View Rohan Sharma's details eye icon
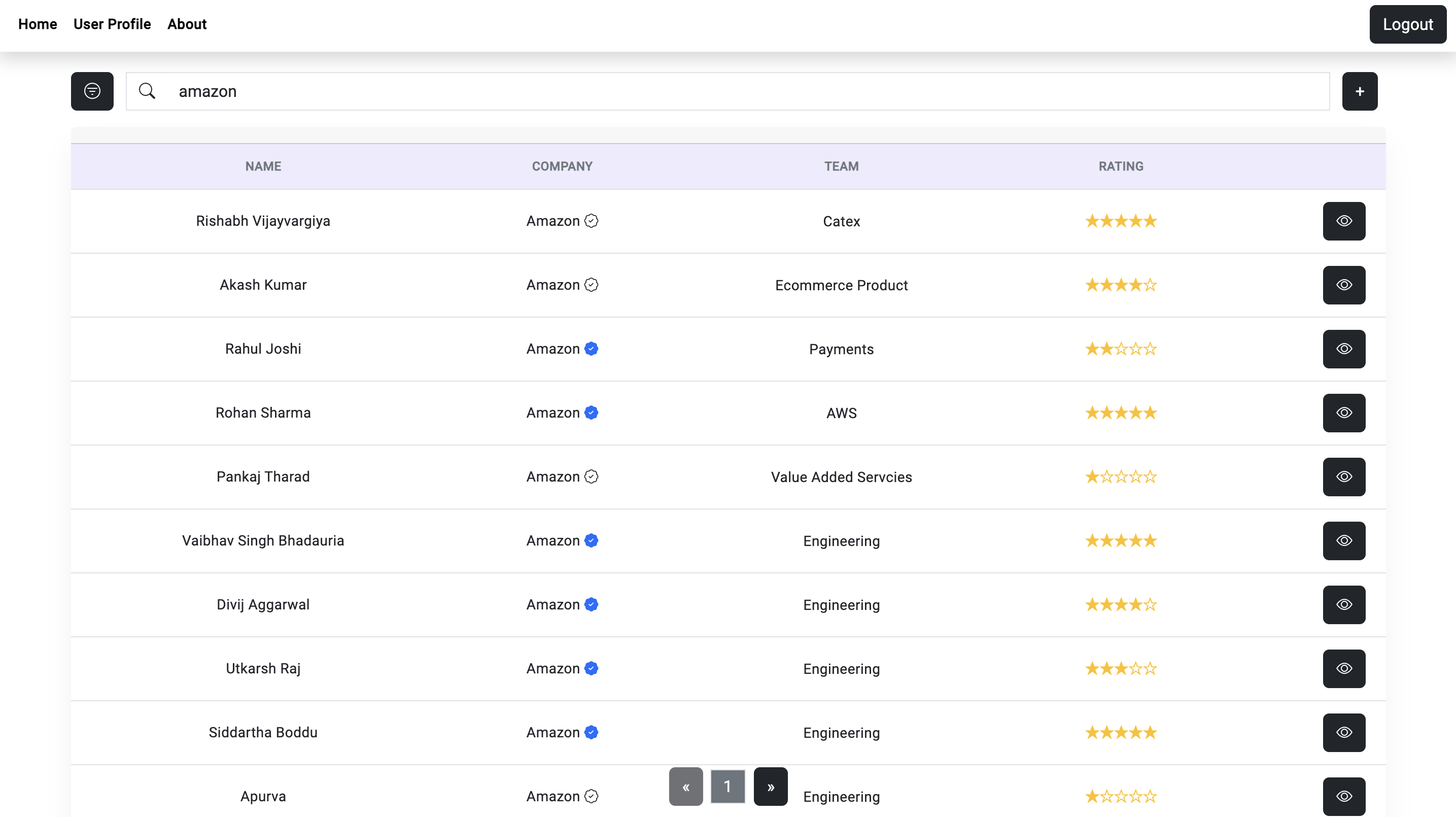Image resolution: width=1456 pixels, height=817 pixels. [x=1344, y=413]
